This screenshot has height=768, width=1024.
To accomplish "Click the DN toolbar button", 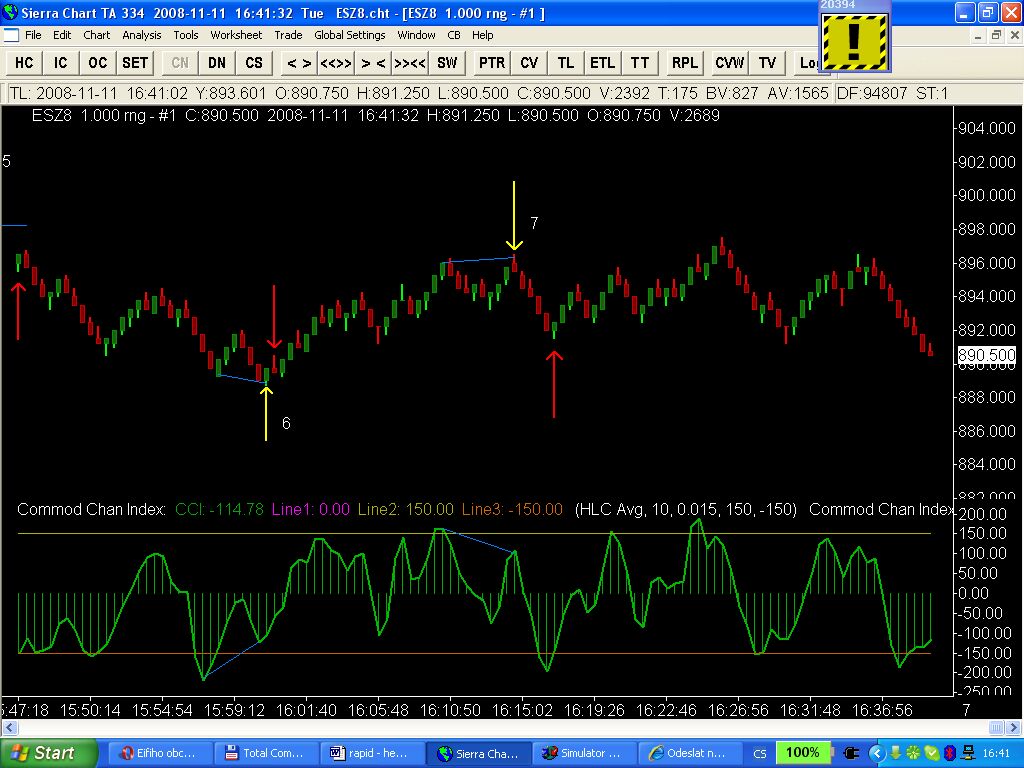I will click(217, 63).
